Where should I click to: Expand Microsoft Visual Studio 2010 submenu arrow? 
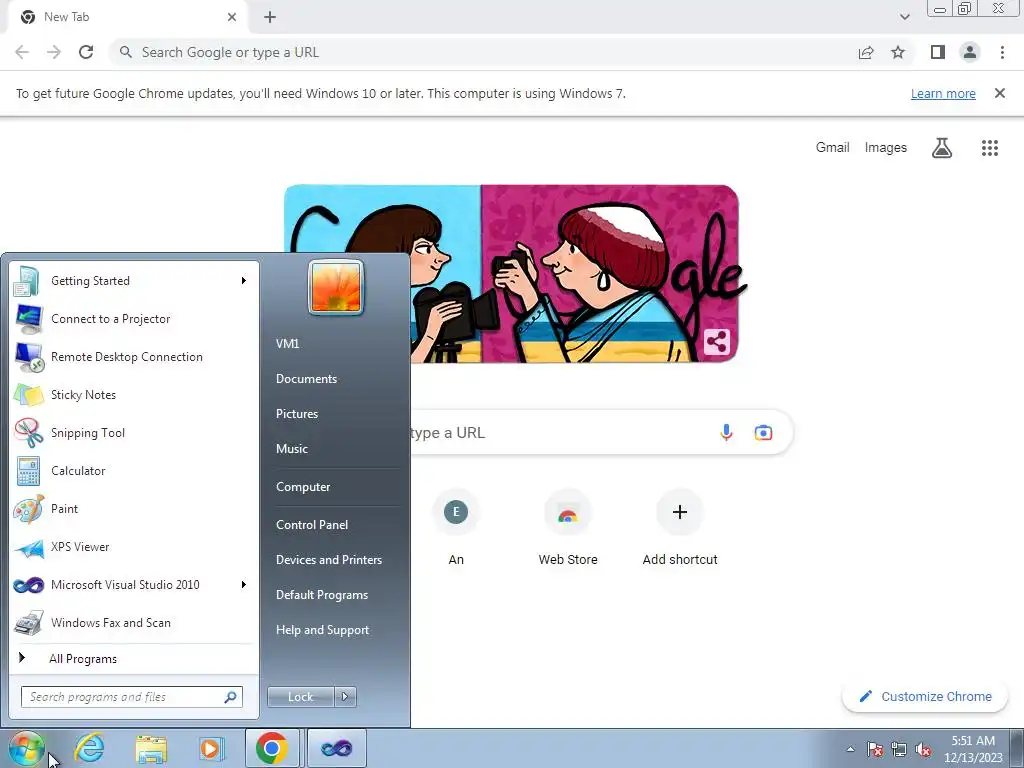(x=243, y=584)
